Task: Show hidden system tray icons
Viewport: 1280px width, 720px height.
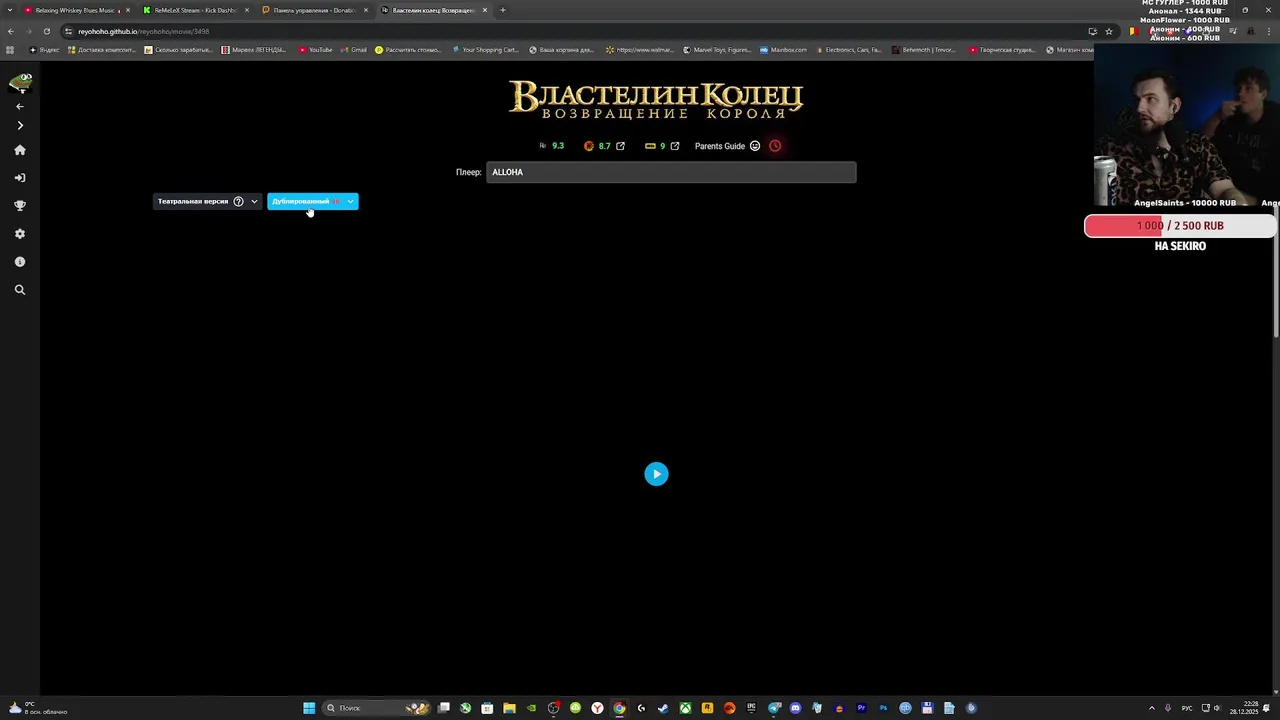Action: [1151, 708]
